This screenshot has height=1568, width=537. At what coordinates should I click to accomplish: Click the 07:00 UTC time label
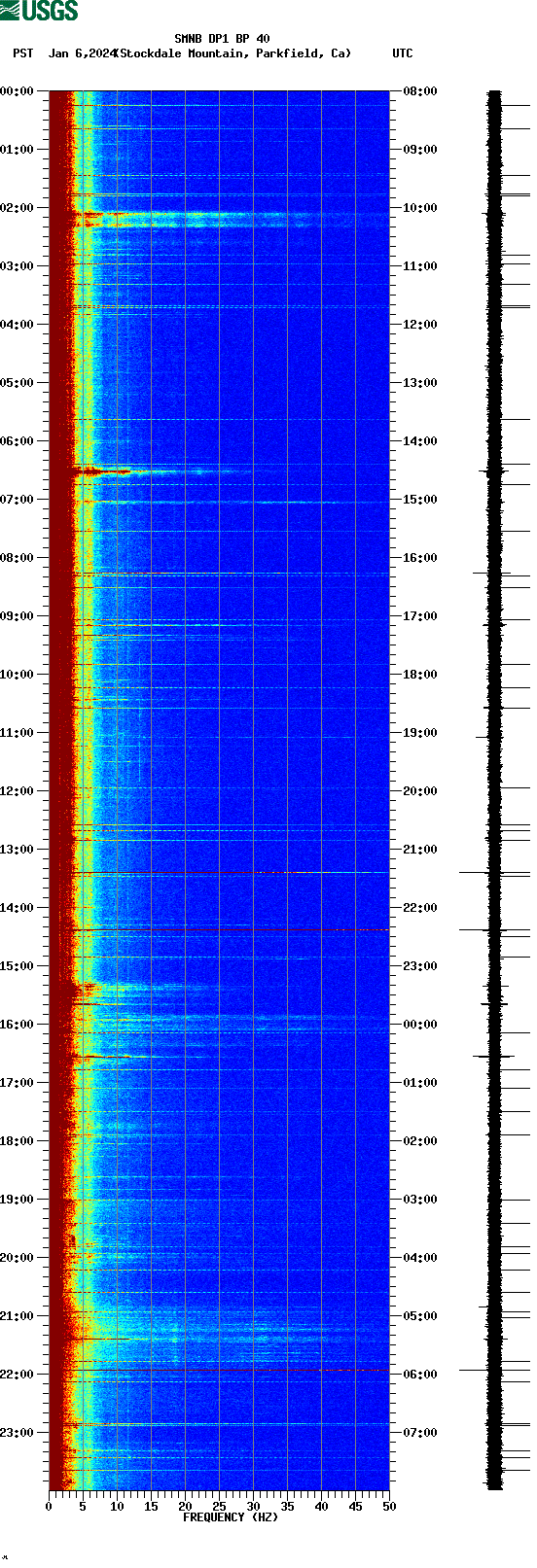click(x=420, y=1433)
